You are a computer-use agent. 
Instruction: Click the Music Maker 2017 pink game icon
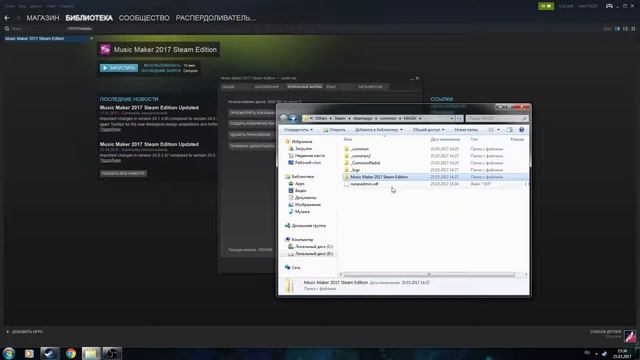pyautogui.click(x=105, y=49)
